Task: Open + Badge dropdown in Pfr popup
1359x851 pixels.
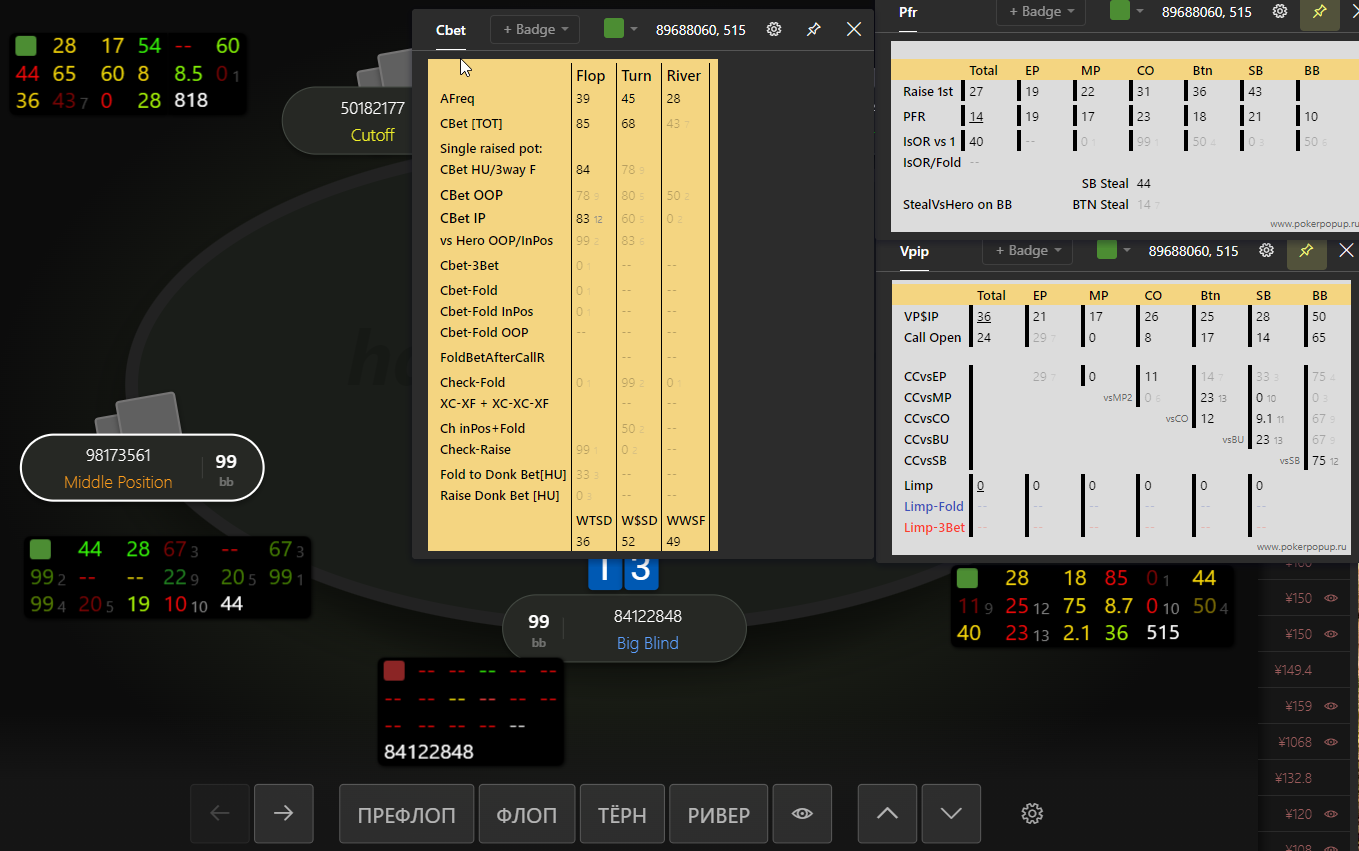Action: click(1041, 12)
